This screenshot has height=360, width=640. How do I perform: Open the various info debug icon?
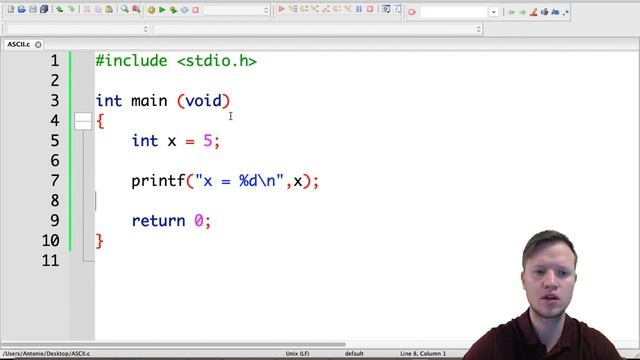click(397, 9)
